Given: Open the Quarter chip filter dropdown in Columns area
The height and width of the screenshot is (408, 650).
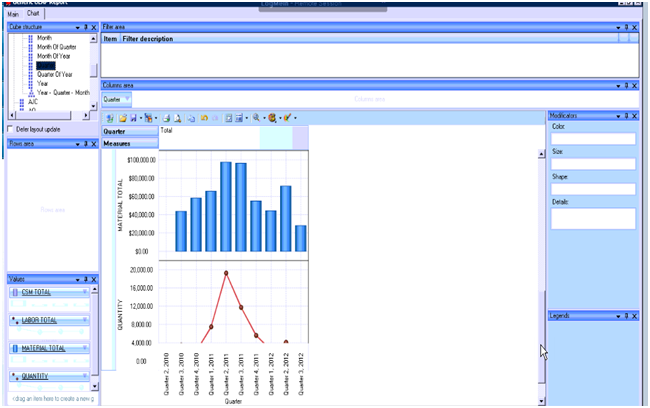Looking at the screenshot, I should tap(126, 100).
